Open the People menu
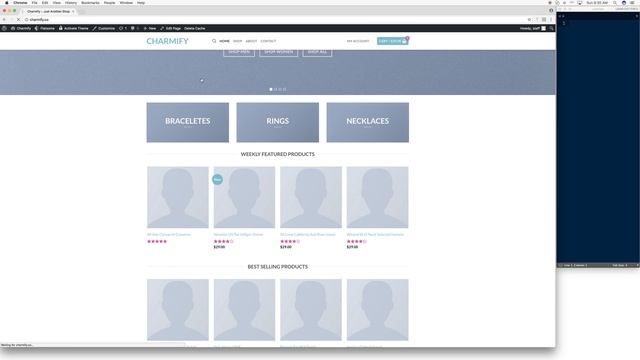The width and height of the screenshot is (640, 360). pyautogui.click(x=109, y=2)
